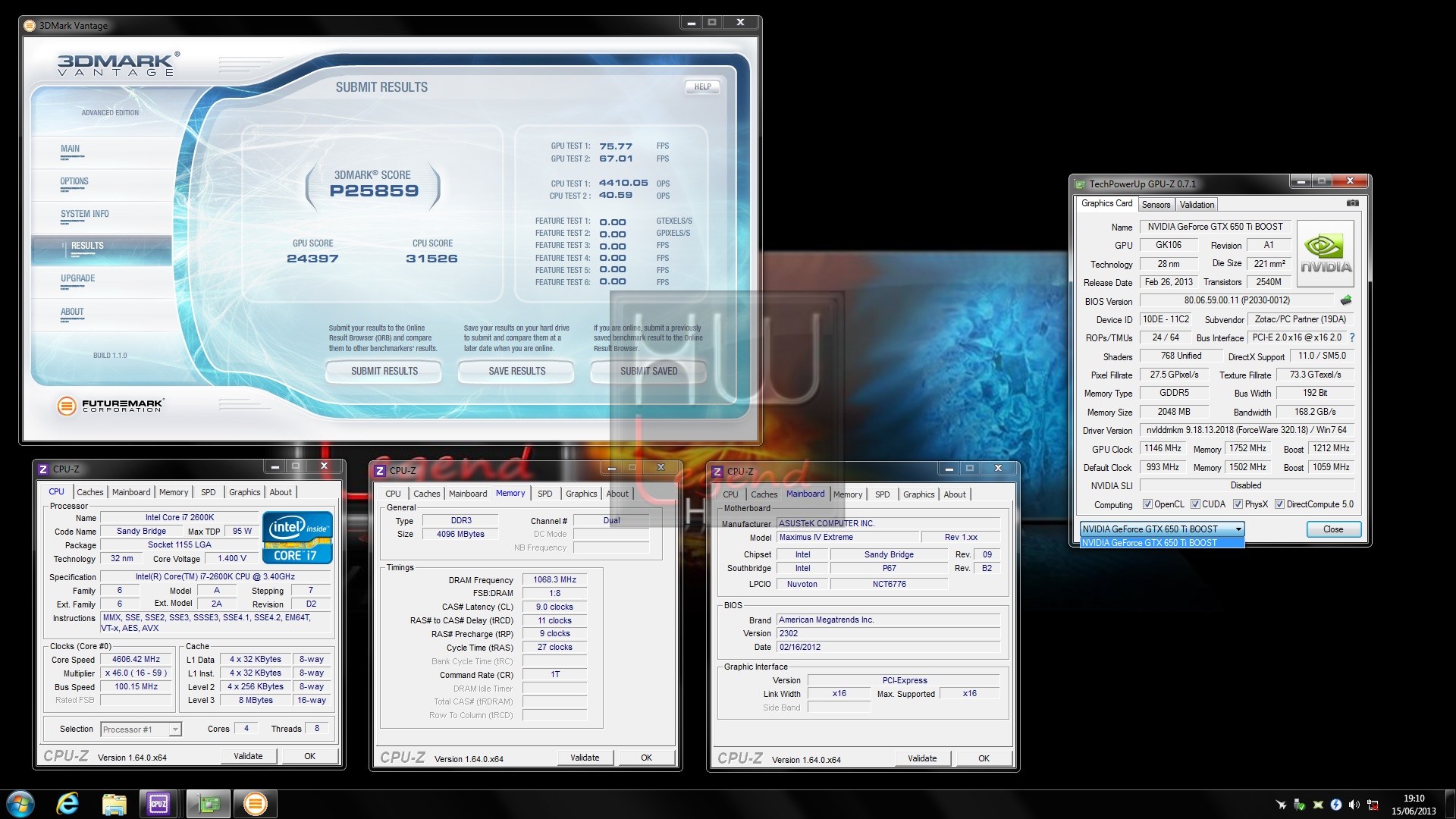Click the blue lightning bolt tray icon
1456x819 pixels.
pos(1336,804)
